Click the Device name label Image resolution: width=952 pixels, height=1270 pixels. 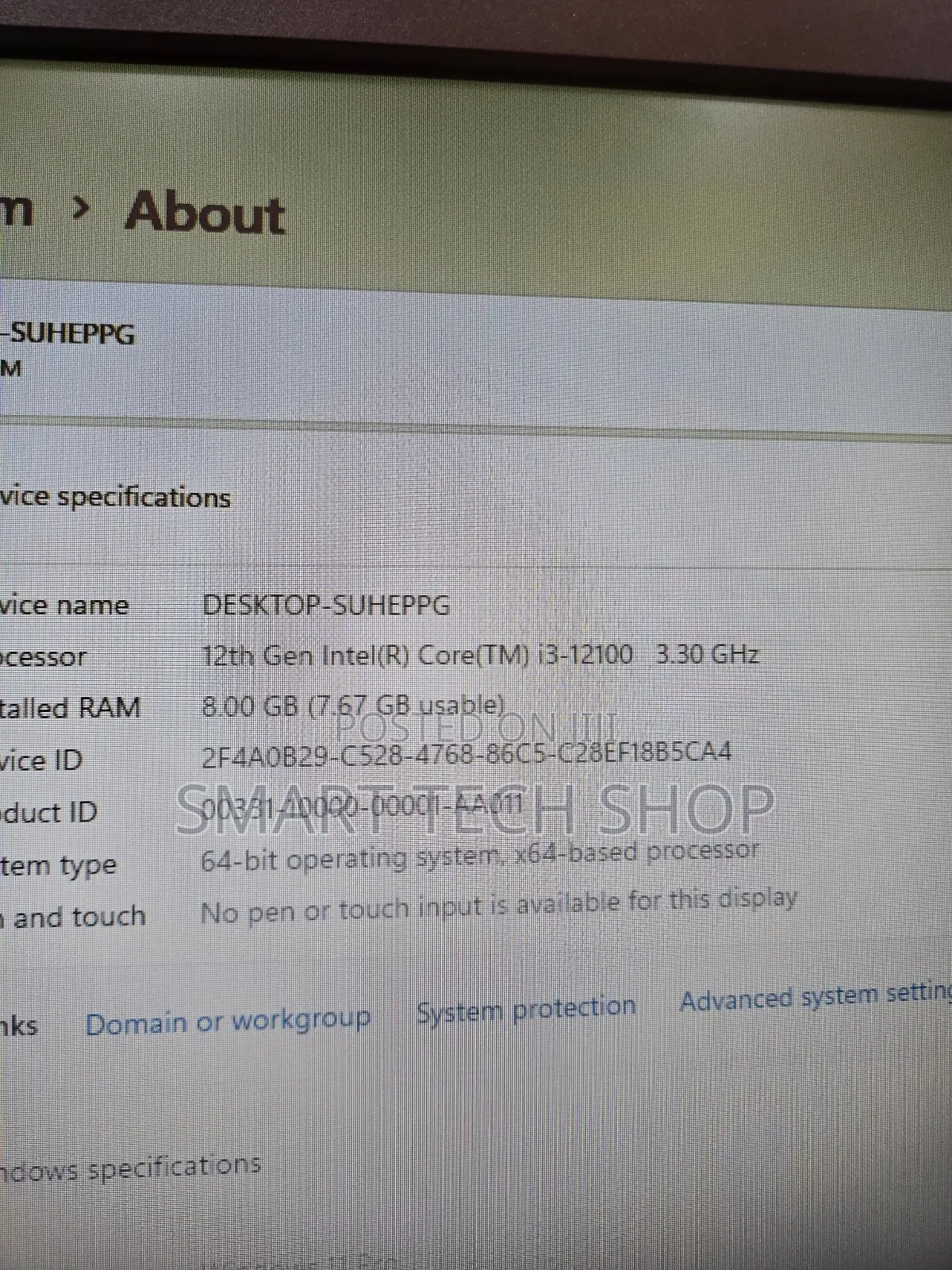[x=64, y=606]
